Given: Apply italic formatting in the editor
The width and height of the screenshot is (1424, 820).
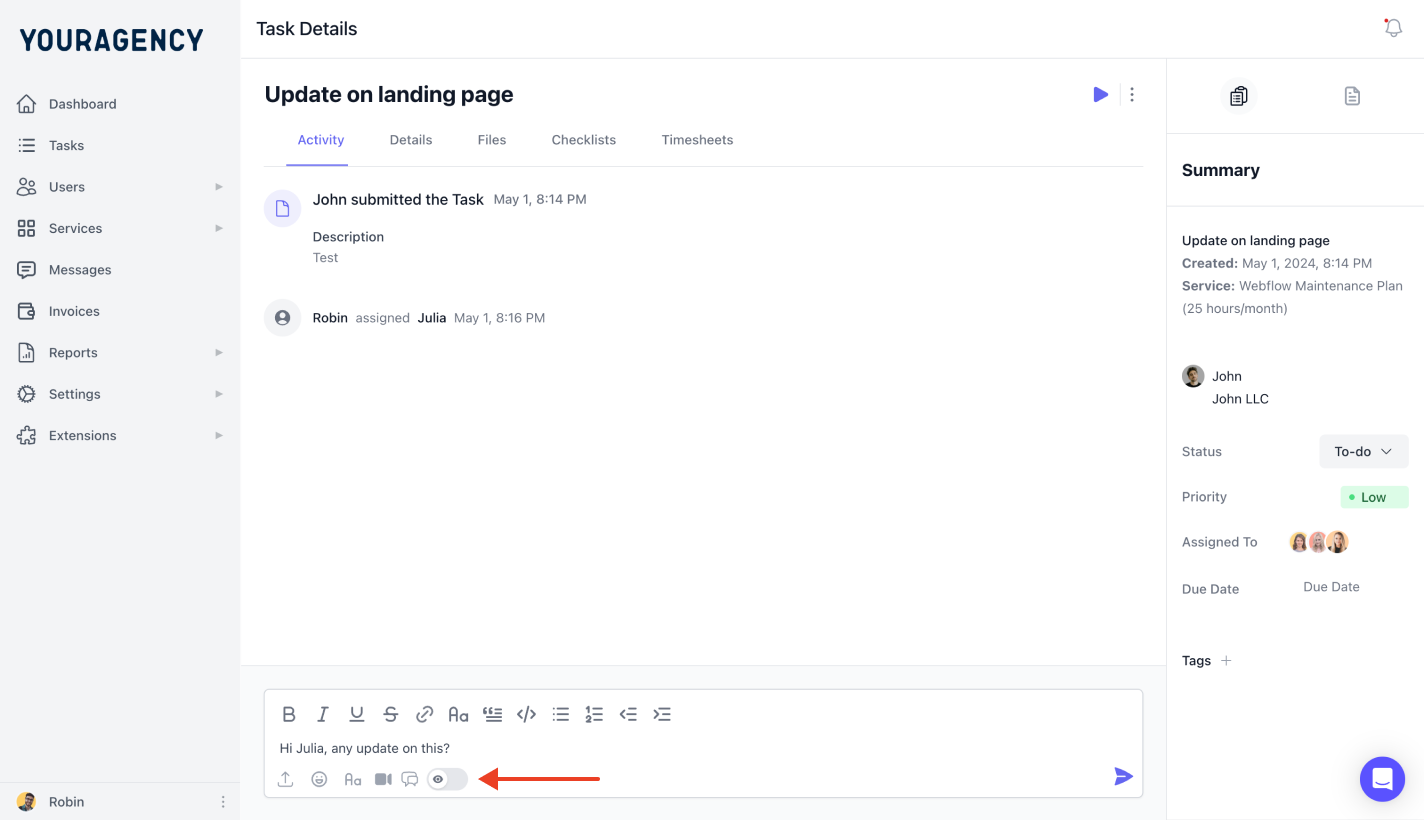Looking at the screenshot, I should [323, 714].
